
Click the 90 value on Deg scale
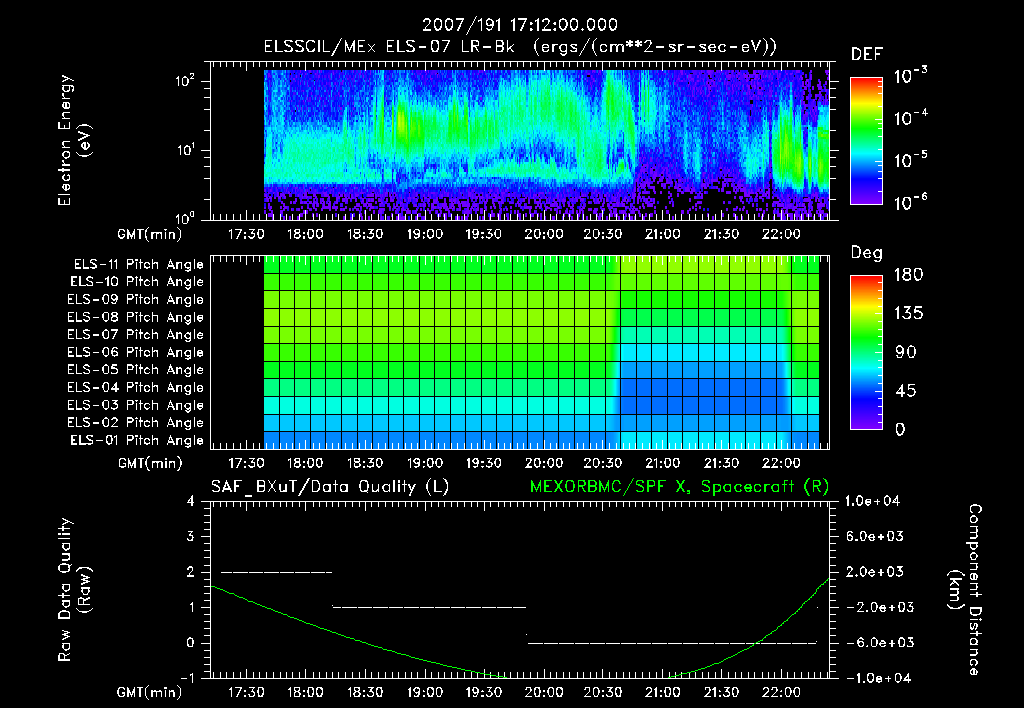[906, 353]
